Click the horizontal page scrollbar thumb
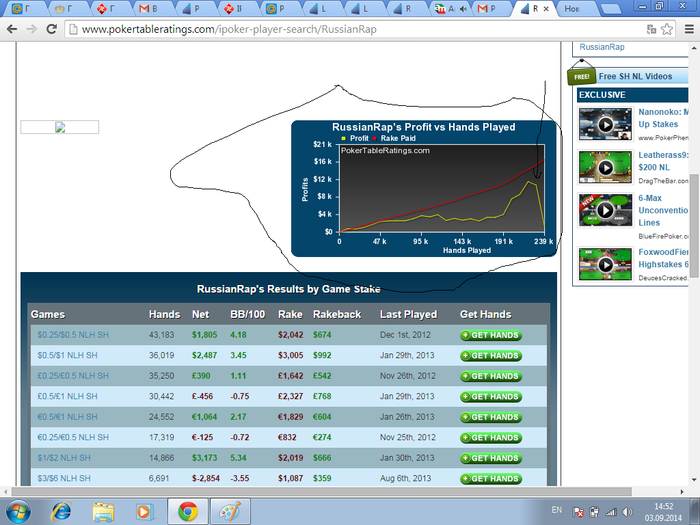 [x=321, y=492]
